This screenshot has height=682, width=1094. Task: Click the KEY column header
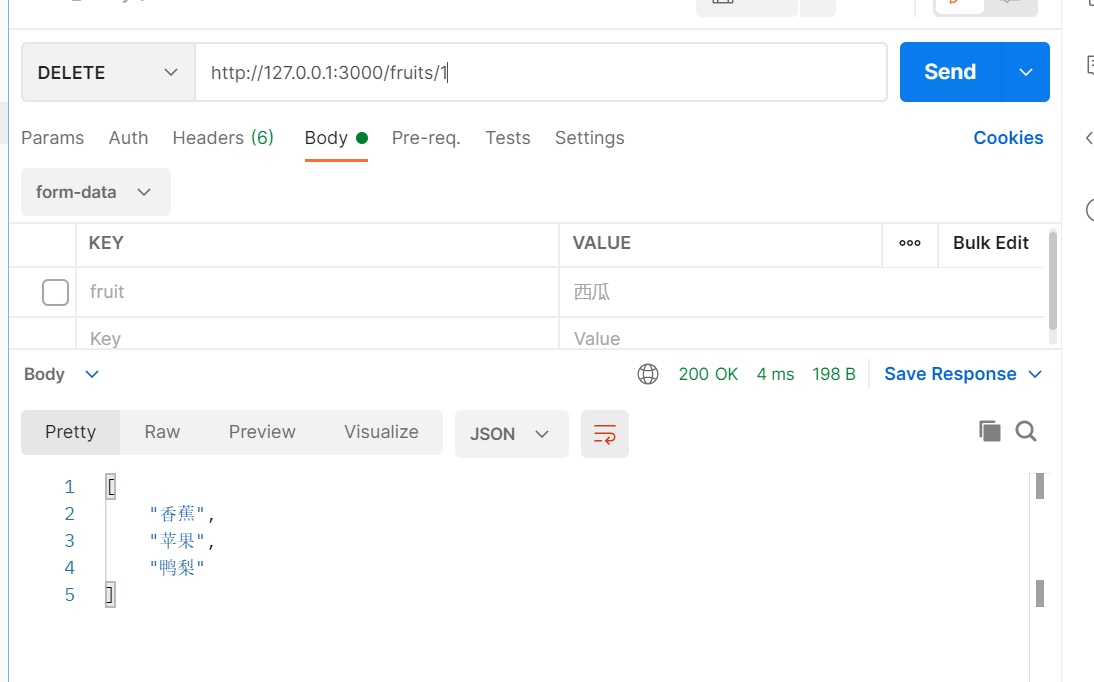point(106,243)
